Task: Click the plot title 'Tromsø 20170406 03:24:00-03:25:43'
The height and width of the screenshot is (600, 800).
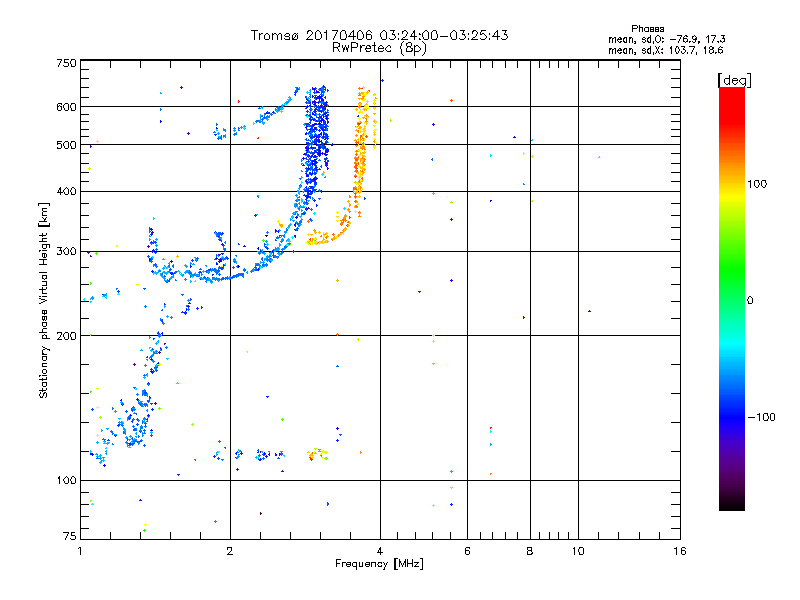Action: (x=379, y=35)
